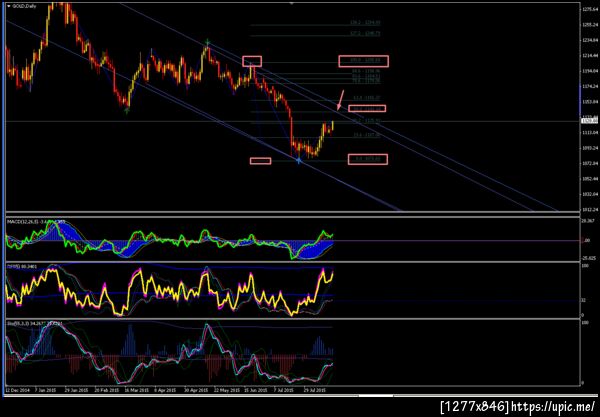The image size is (600, 417).
Task: Click the 1214.44 price axis label
Action: pos(590,56)
